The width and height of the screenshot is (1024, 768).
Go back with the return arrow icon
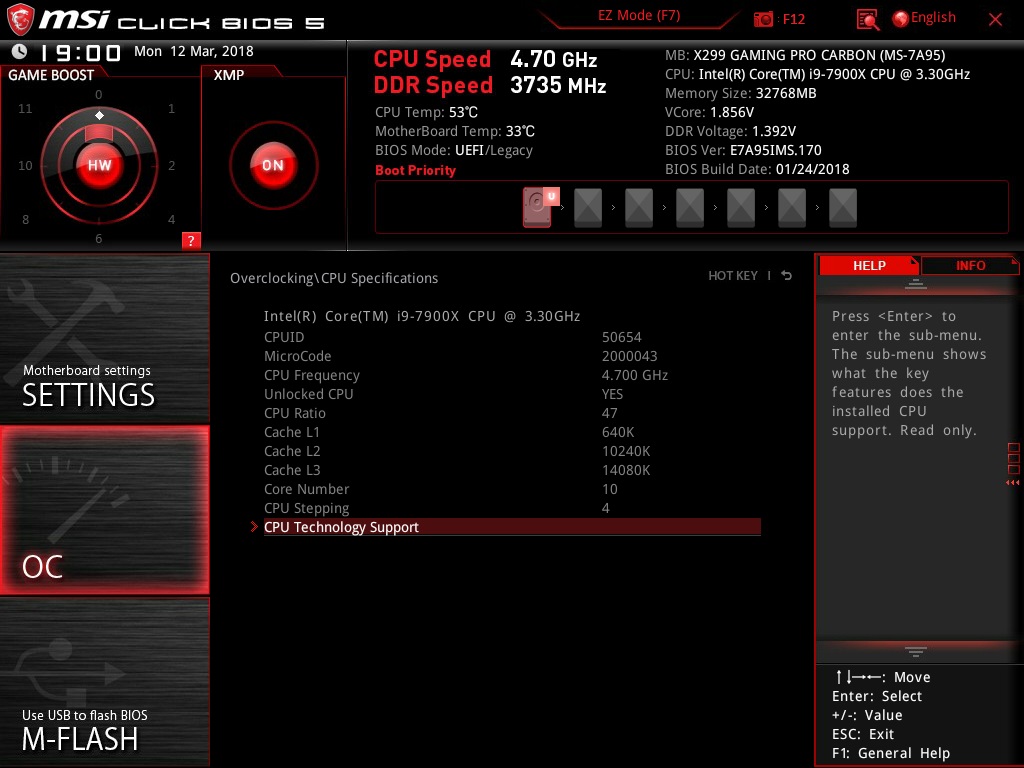click(786, 276)
